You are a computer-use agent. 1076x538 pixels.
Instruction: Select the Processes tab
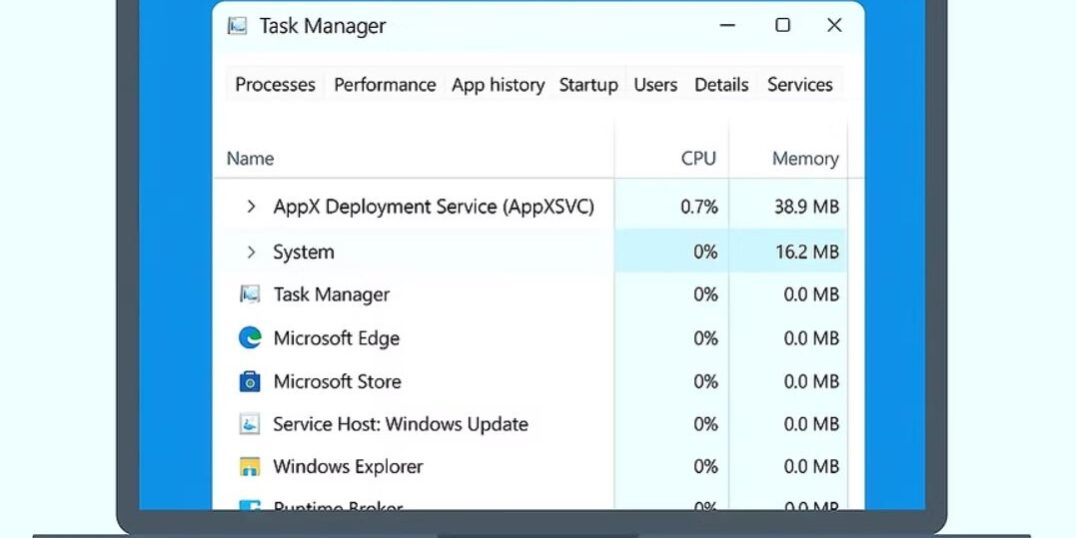(x=275, y=85)
